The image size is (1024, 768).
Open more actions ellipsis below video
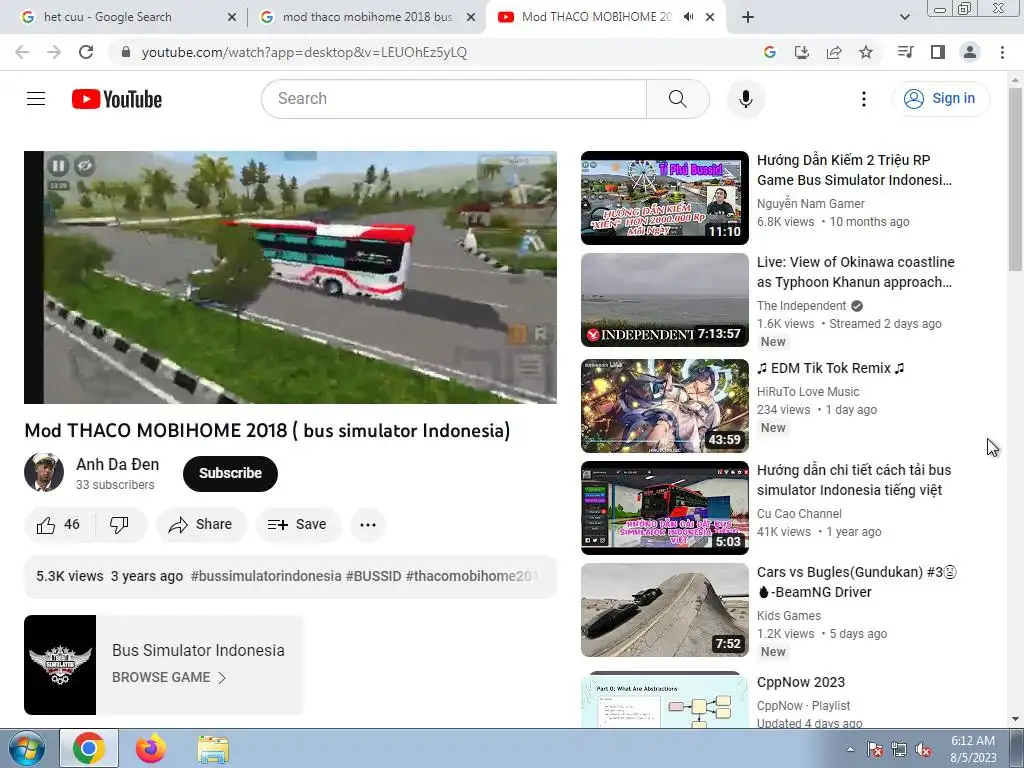click(368, 524)
